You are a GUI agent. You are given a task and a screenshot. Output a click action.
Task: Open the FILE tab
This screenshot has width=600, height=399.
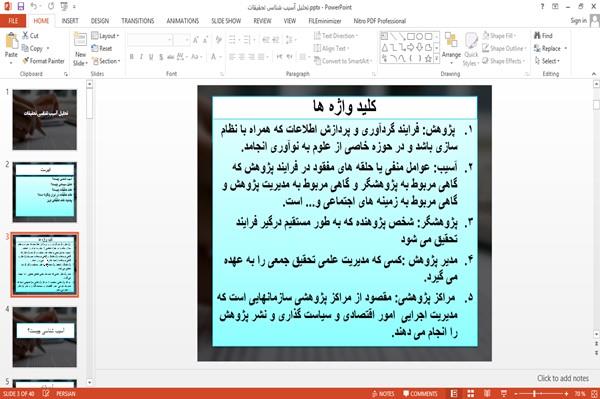(13, 21)
